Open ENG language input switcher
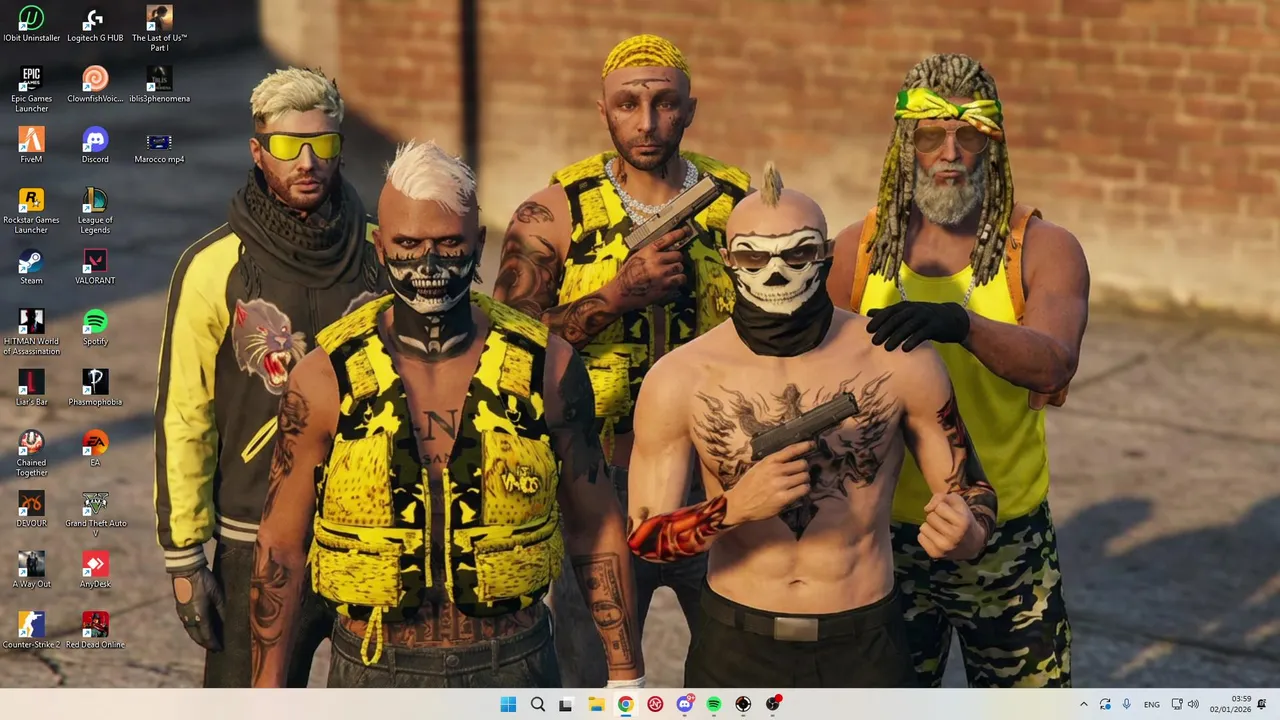1280x720 pixels. click(x=1152, y=704)
